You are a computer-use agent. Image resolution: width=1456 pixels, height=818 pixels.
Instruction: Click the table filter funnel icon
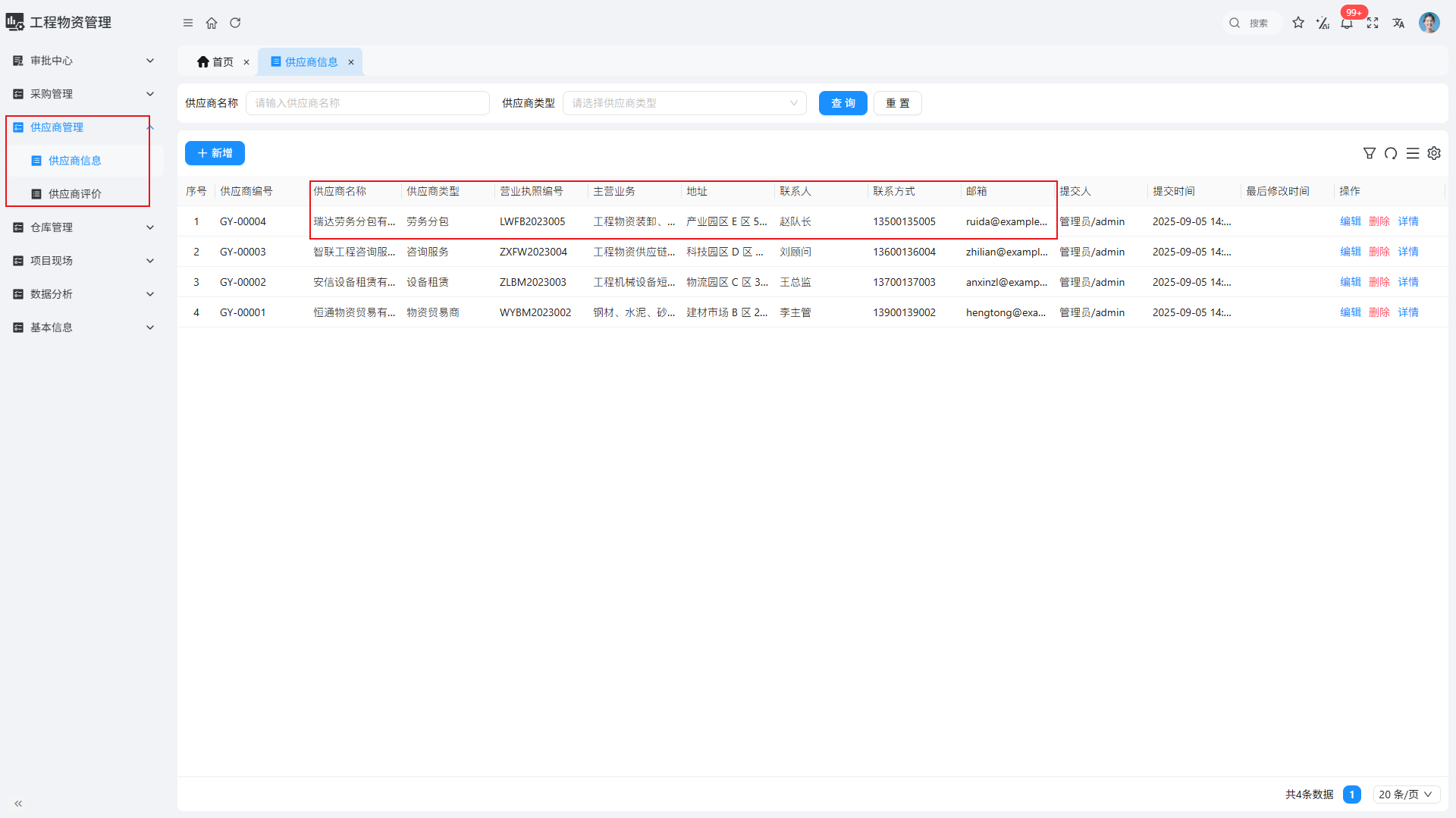tap(1370, 153)
